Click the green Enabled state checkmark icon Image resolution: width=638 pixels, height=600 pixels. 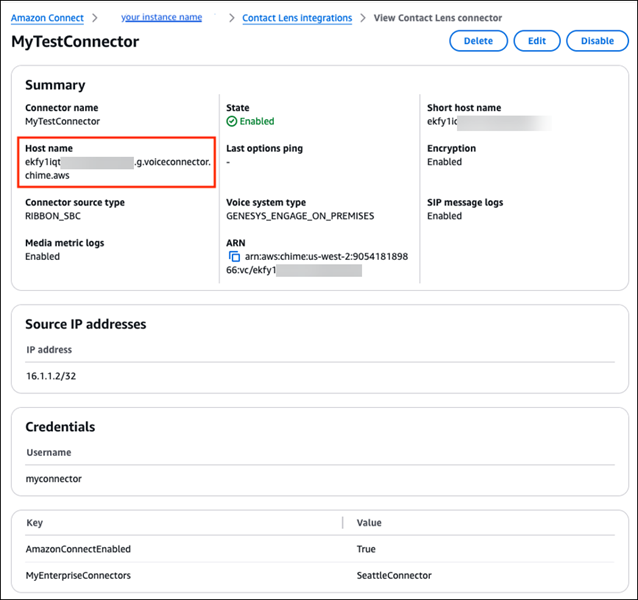pyautogui.click(x=232, y=121)
